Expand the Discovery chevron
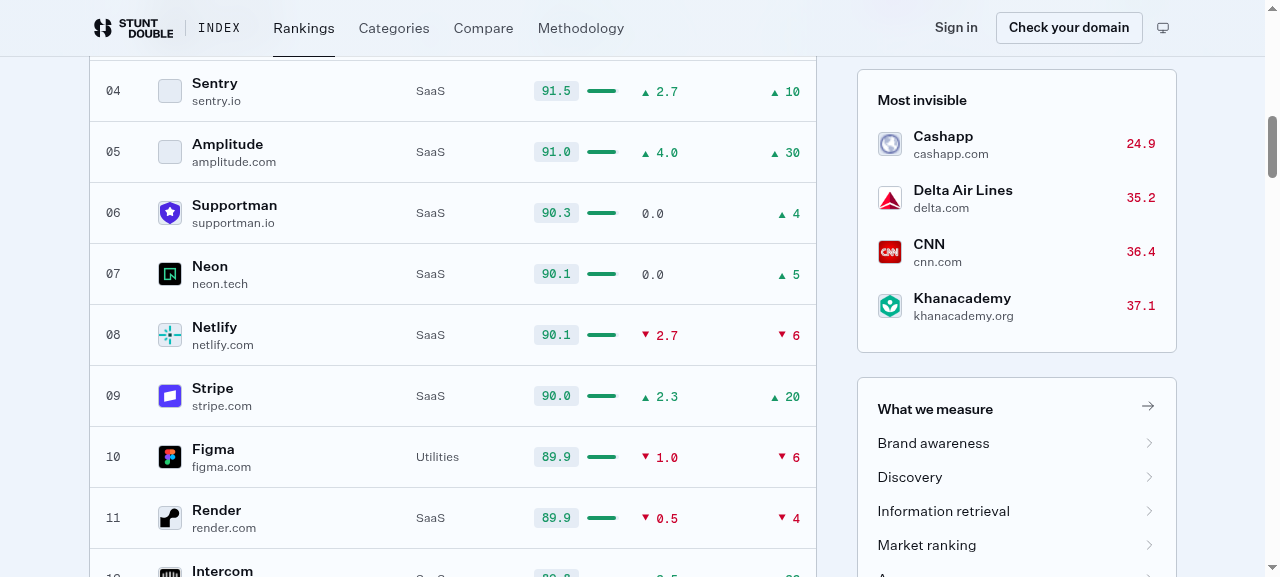 (x=1149, y=477)
